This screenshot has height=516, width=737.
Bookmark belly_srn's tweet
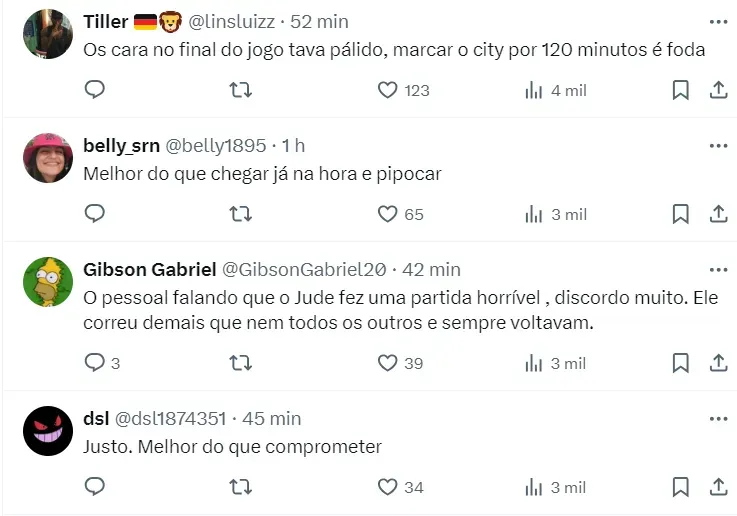pos(680,214)
